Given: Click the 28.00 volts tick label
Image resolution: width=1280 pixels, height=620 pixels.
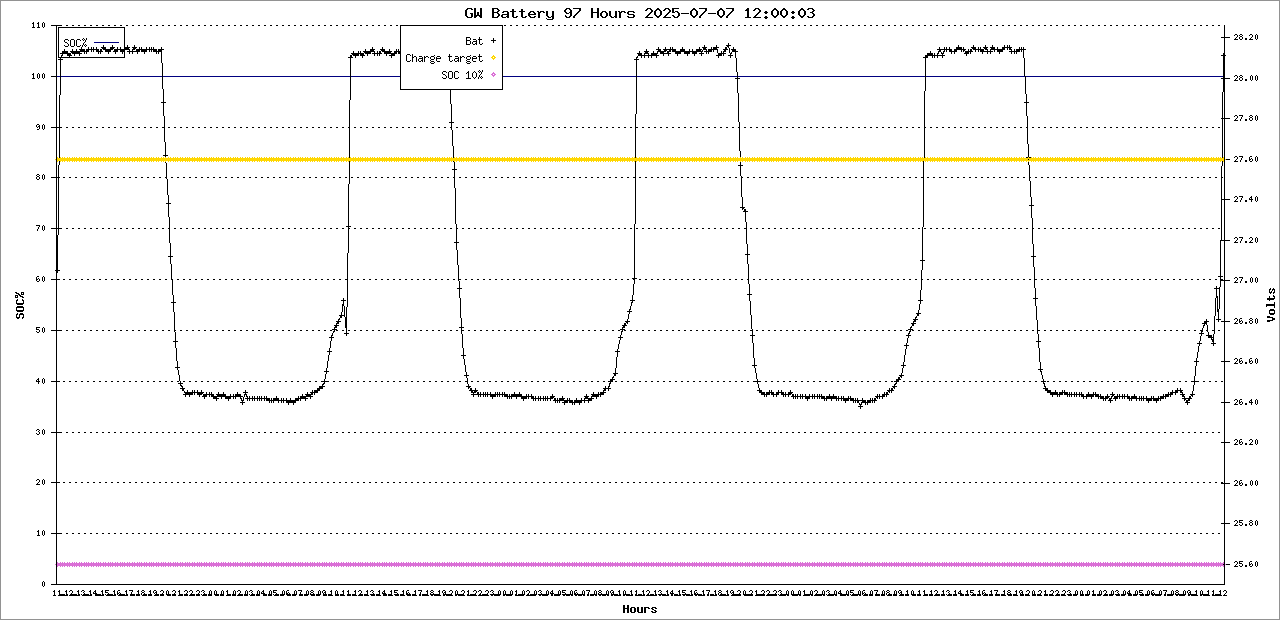Looking at the screenshot, I should 1245,78.
